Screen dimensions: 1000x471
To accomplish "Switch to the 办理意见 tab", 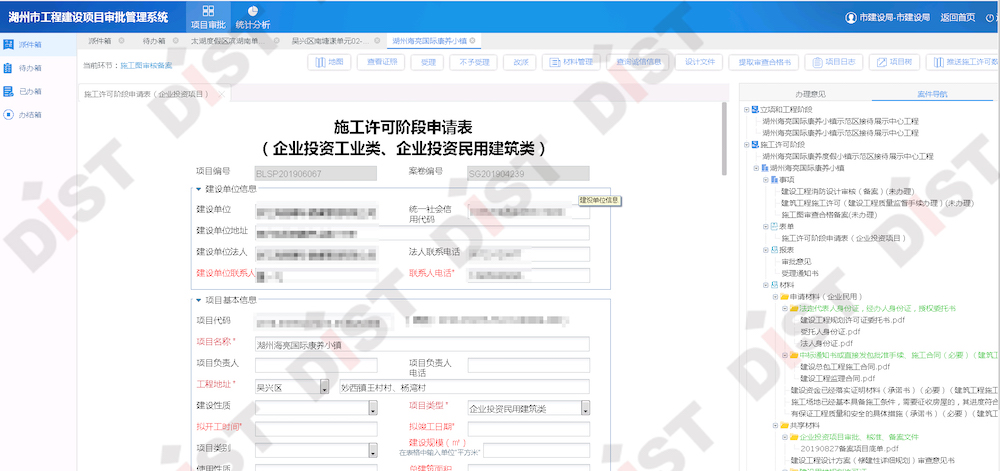I will click(x=808, y=93).
